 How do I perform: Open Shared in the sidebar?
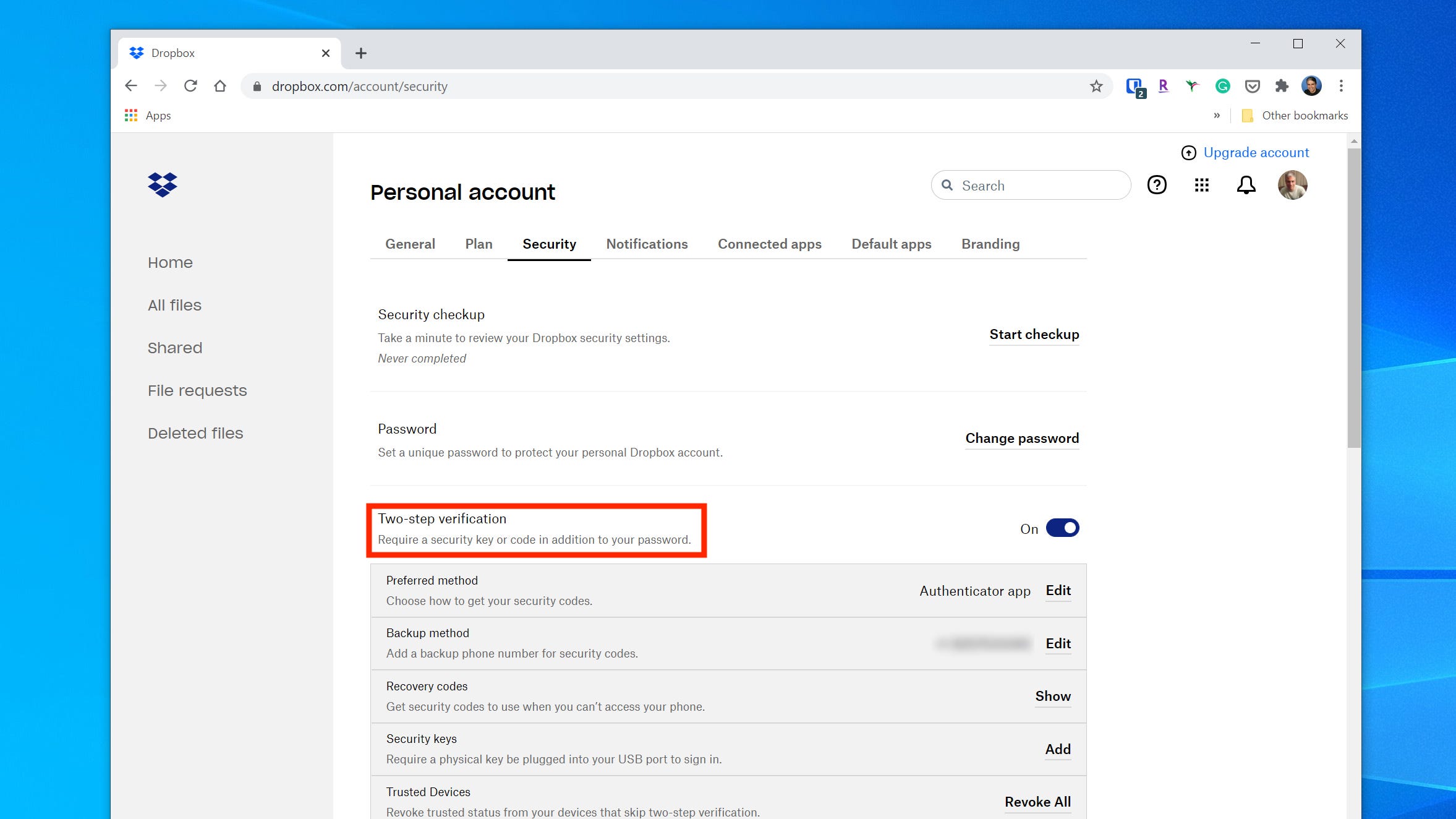175,348
